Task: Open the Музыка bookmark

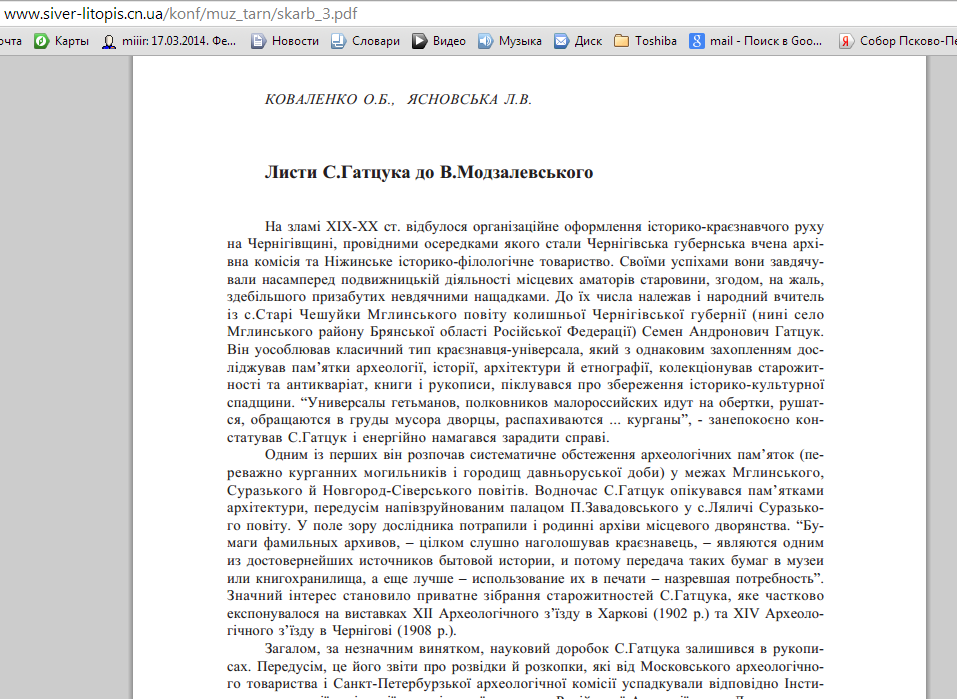Action: [x=510, y=41]
